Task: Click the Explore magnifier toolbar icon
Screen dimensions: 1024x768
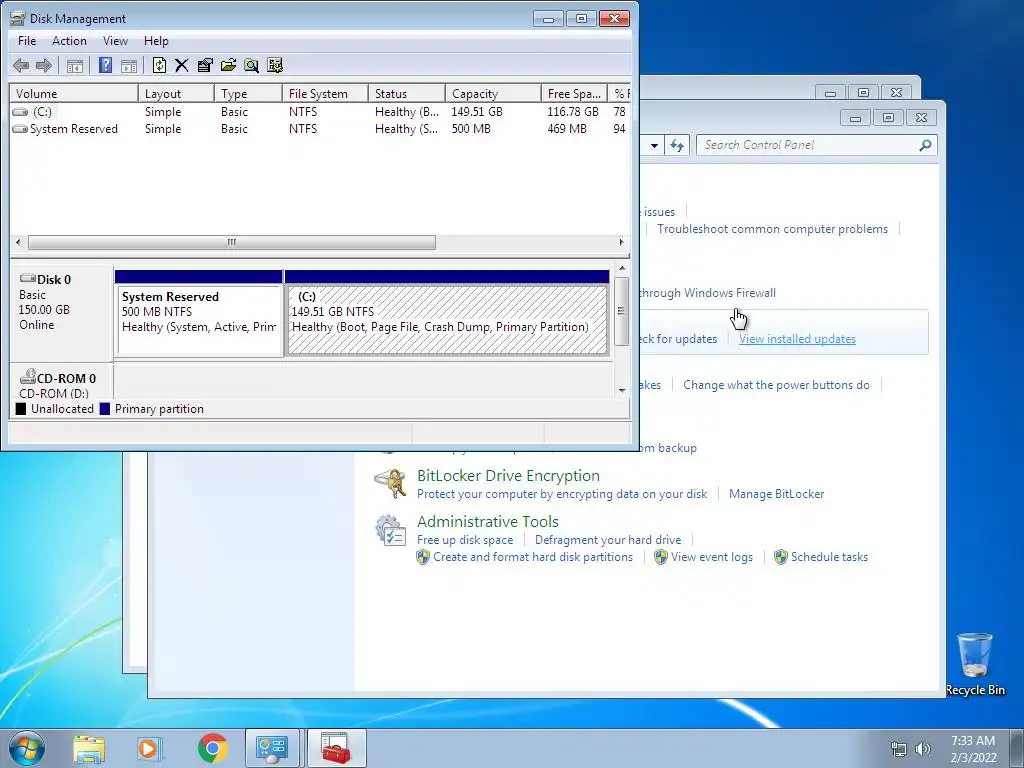Action: coord(251,65)
